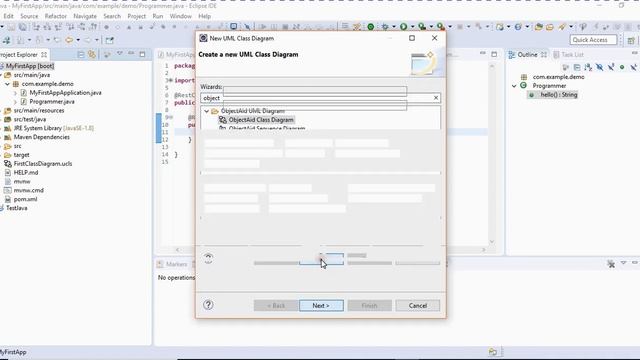Screen dimensions: 640x360
Task: Expand Programmer.java in Project Explorer
Action: [15, 102]
